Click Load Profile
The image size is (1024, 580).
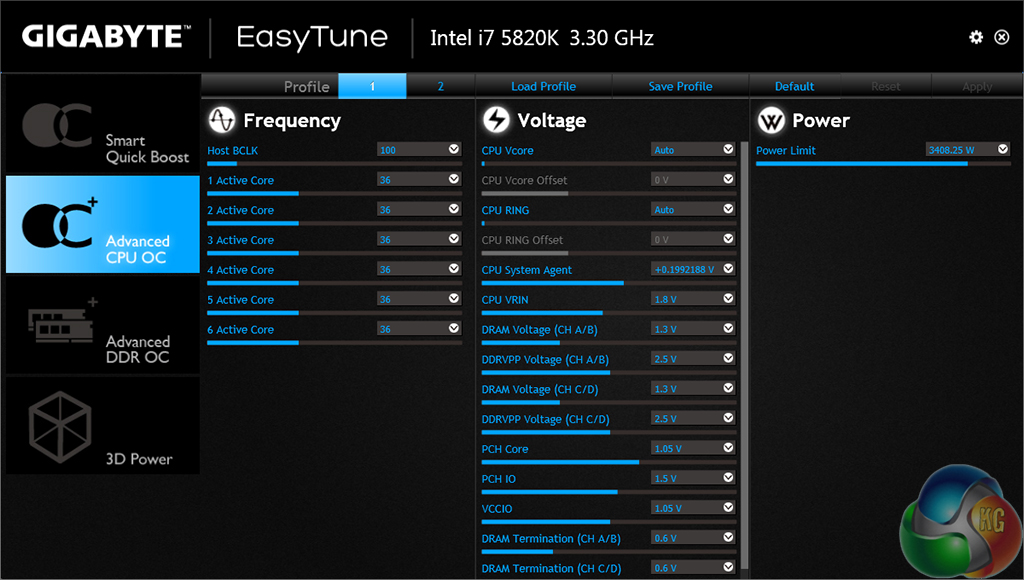point(543,86)
